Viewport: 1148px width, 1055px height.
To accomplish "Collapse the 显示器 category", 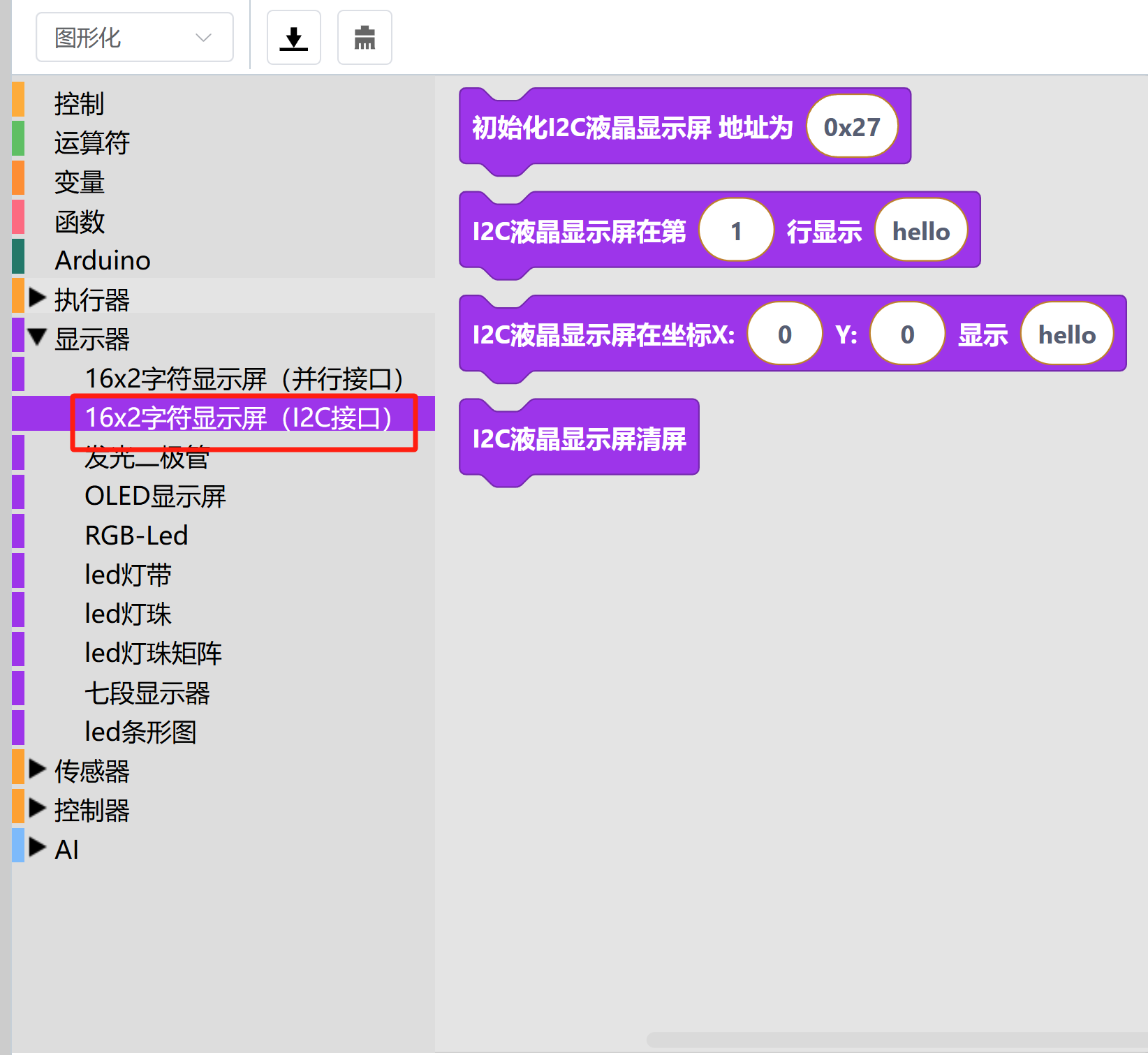I will tap(37, 339).
